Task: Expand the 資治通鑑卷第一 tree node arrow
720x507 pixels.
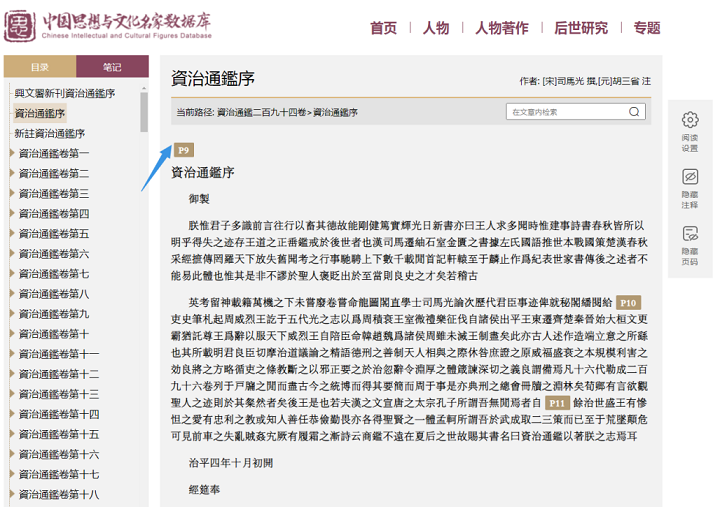Action: [x=11, y=153]
